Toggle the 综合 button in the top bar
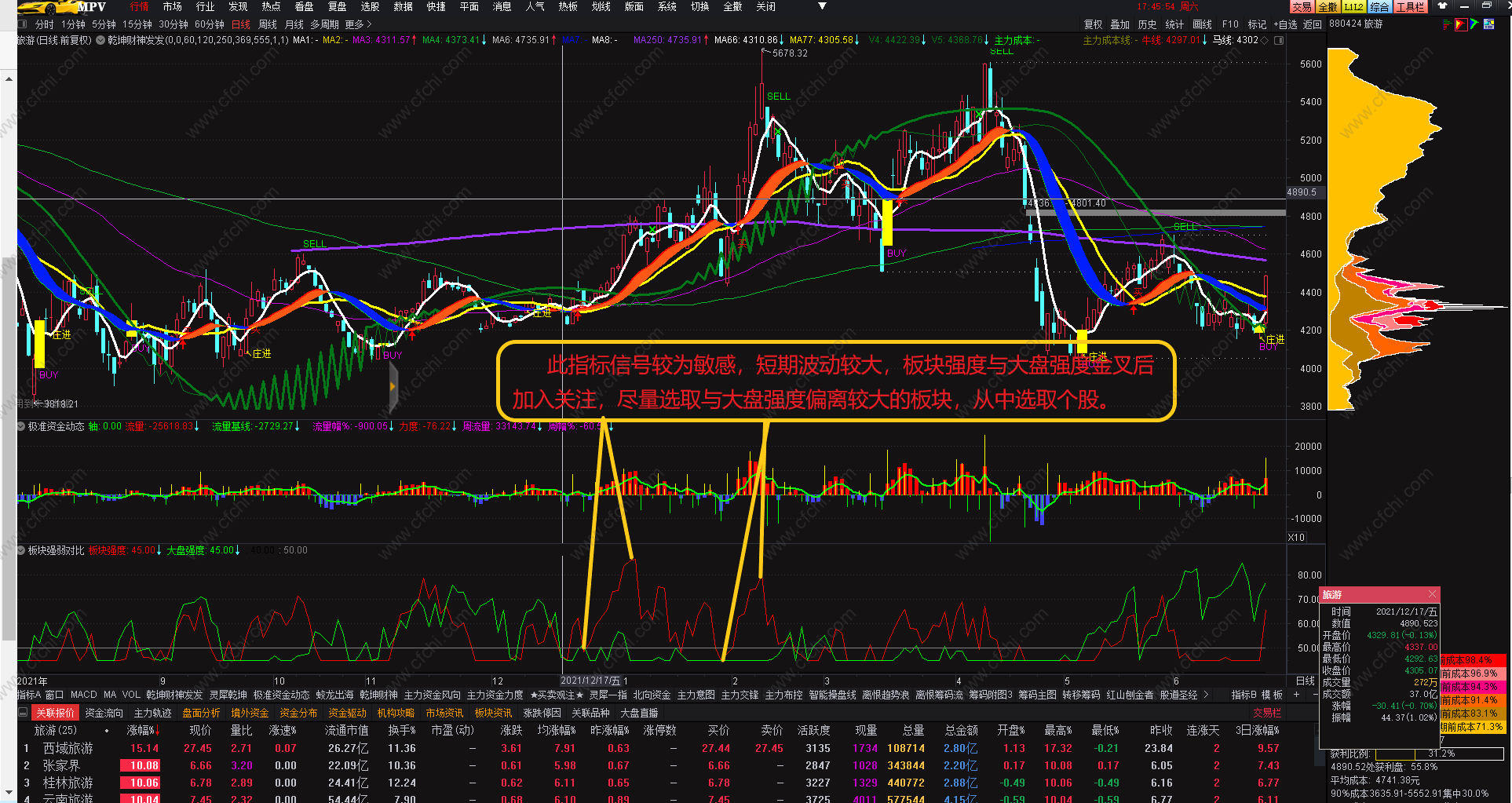 click(1379, 7)
